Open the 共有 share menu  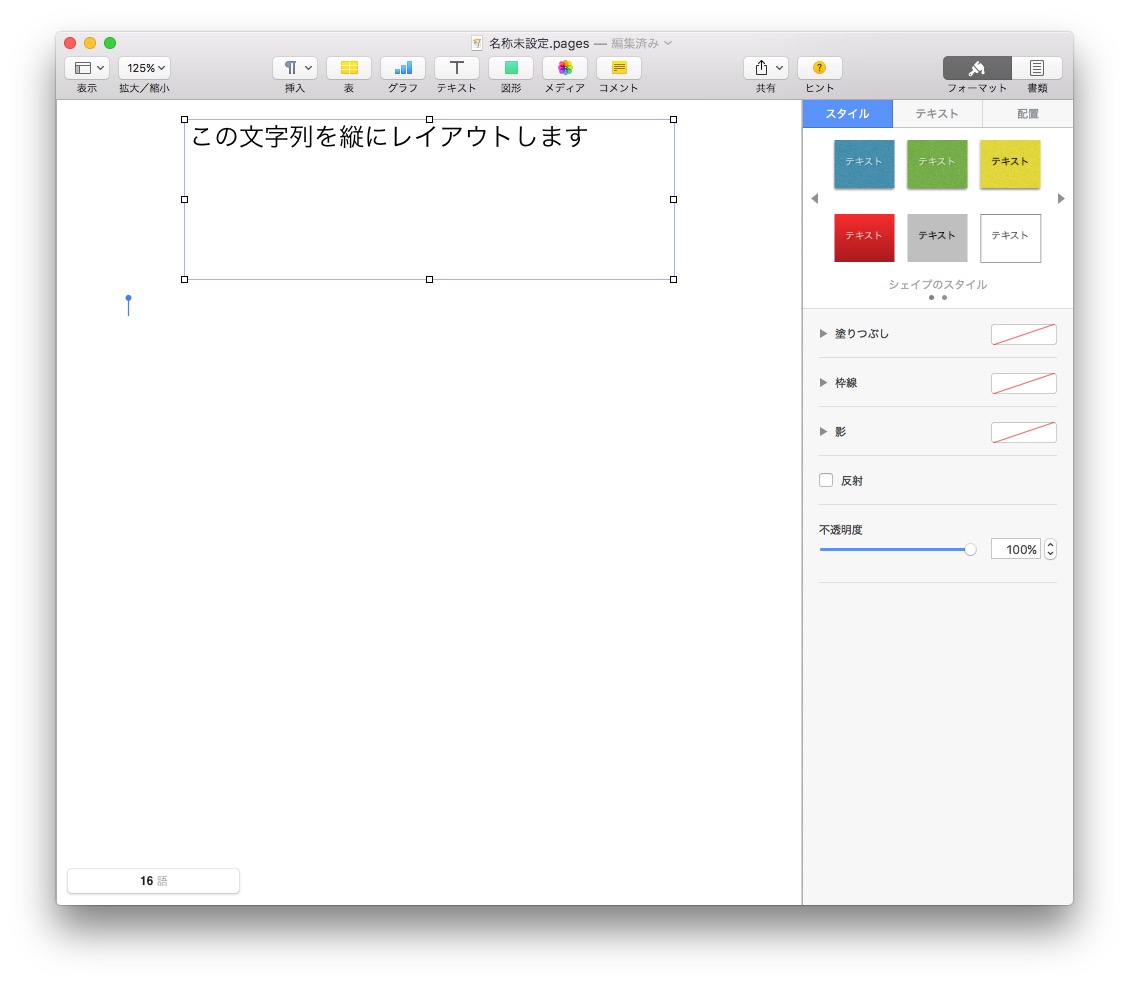pyautogui.click(x=765, y=68)
